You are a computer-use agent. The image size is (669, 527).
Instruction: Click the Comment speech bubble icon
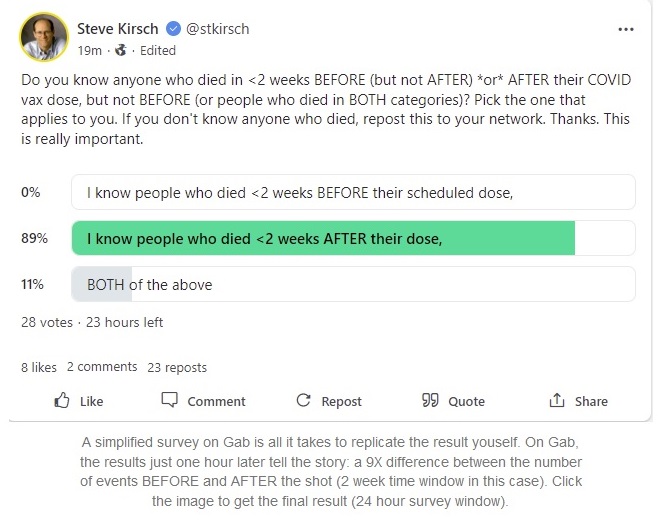(170, 401)
